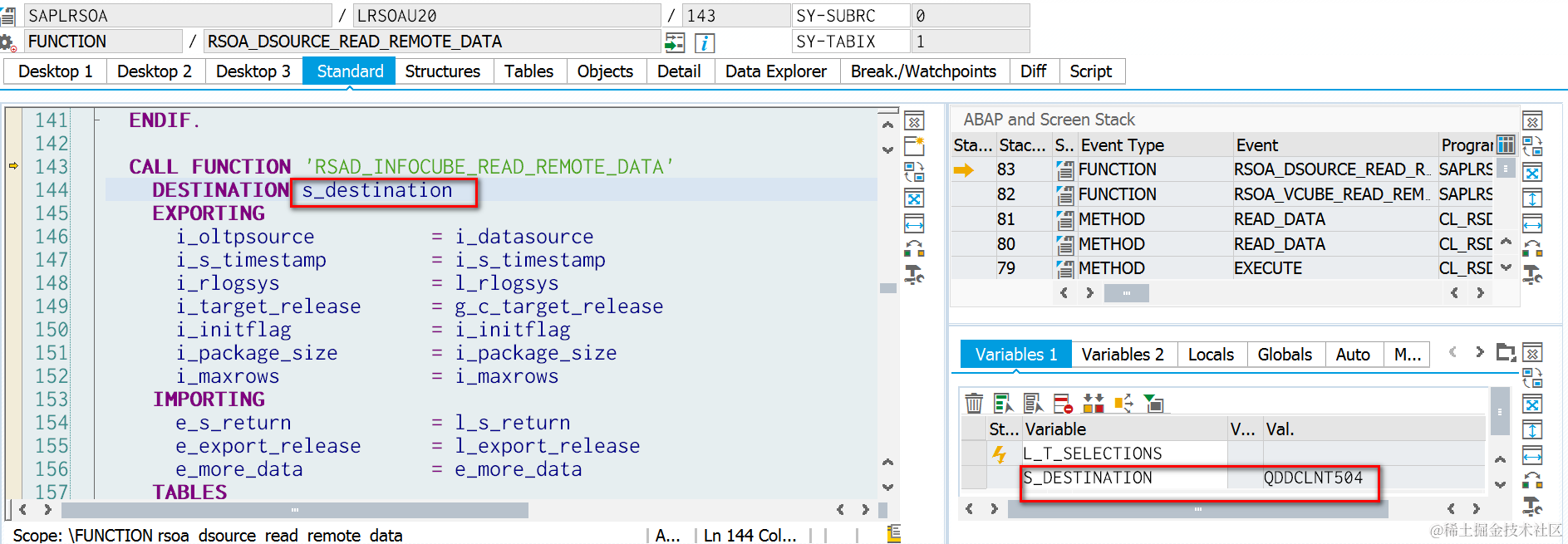Click the SY-SUBRC value field
This screenshot has width=1568, height=544.
[x=970, y=16]
